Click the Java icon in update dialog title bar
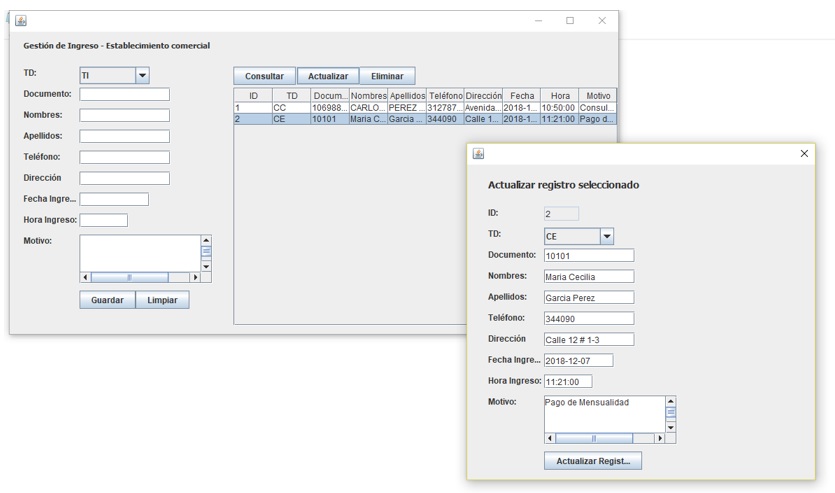Screen dimensions: 835x493 [x=478, y=154]
